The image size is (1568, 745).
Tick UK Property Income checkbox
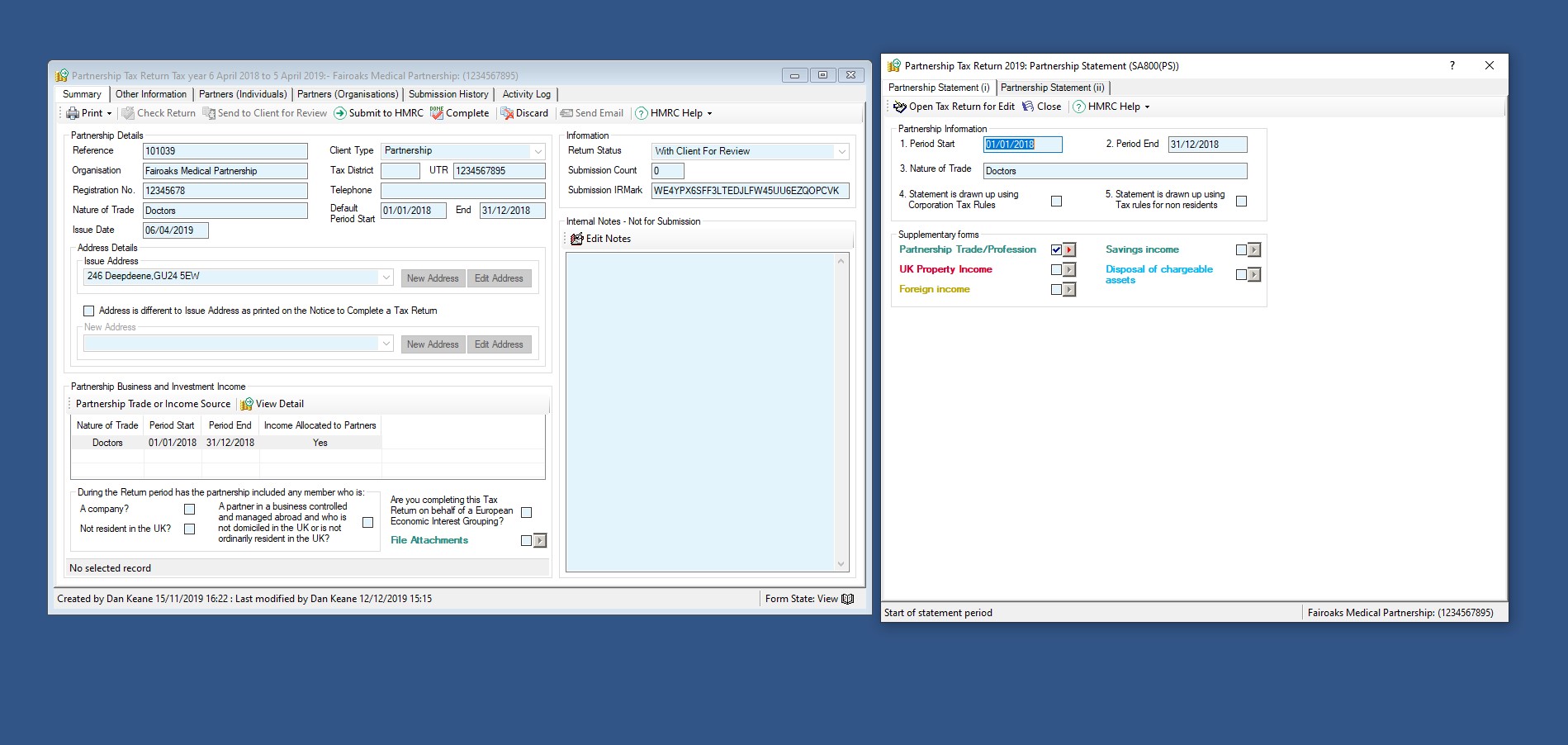click(x=1056, y=270)
